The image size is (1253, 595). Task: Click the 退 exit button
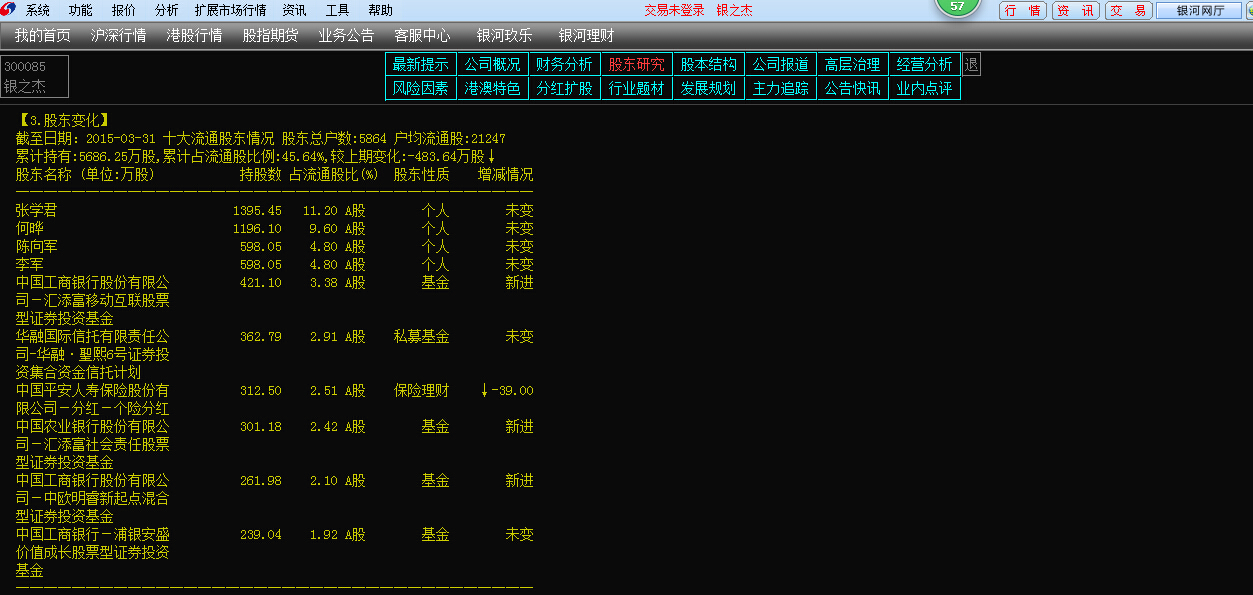[971, 64]
